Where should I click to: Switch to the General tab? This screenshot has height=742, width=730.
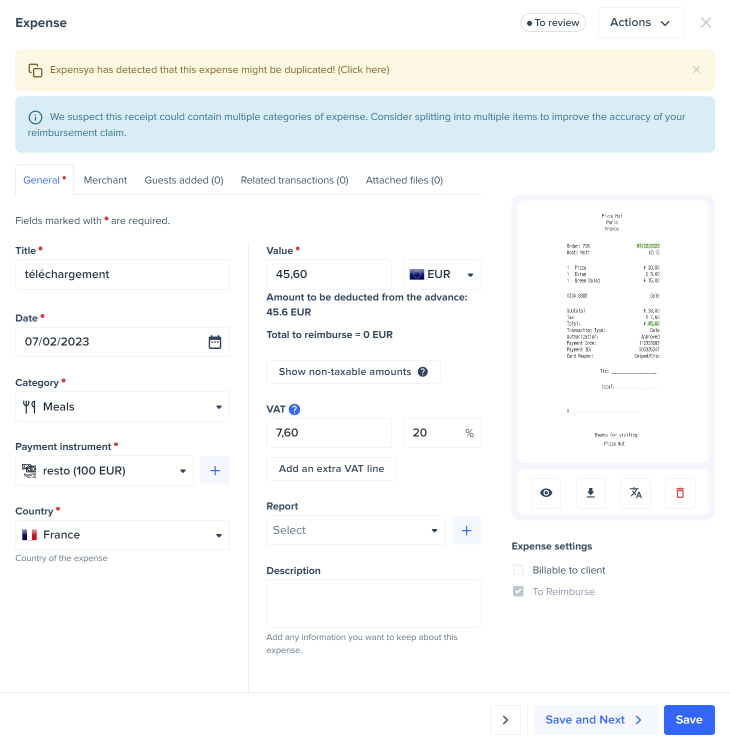pyautogui.click(x=44, y=180)
